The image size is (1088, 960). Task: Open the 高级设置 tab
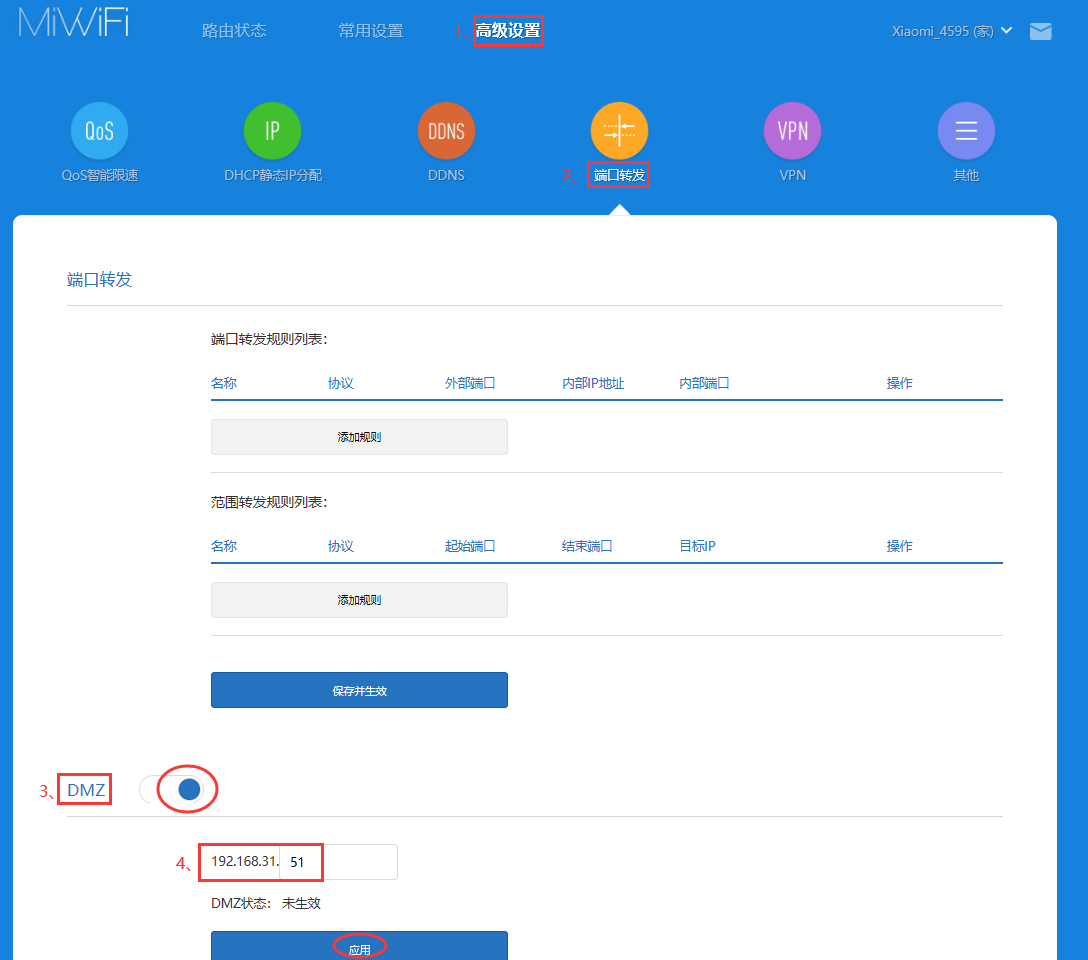point(507,31)
